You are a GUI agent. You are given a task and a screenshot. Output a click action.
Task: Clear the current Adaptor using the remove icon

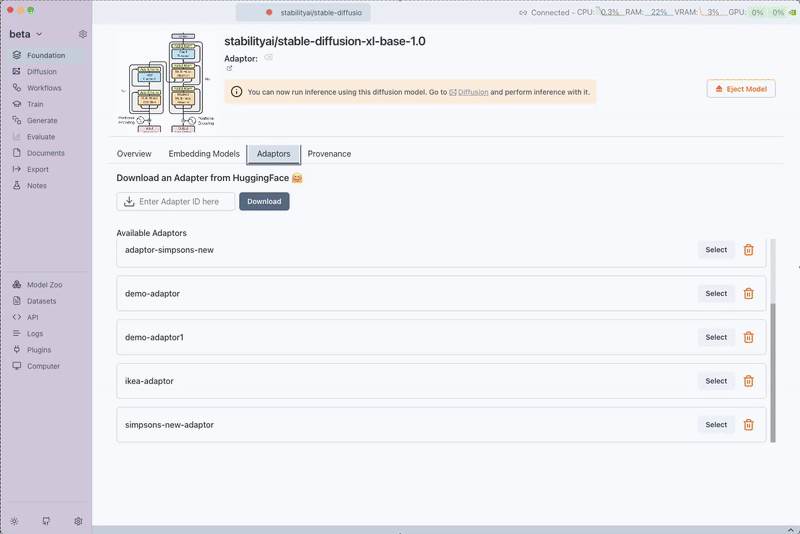(268, 58)
